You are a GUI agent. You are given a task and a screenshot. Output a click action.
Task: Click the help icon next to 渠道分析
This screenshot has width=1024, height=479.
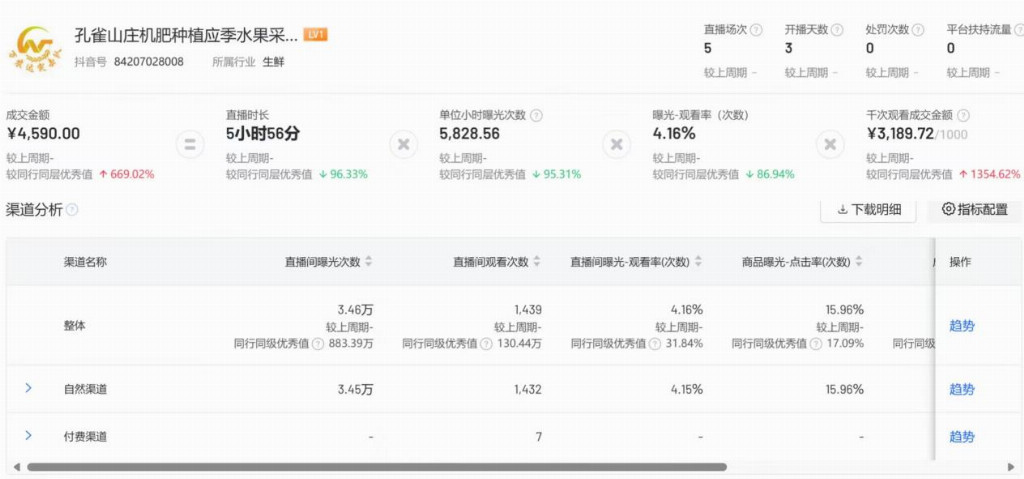tap(72, 210)
